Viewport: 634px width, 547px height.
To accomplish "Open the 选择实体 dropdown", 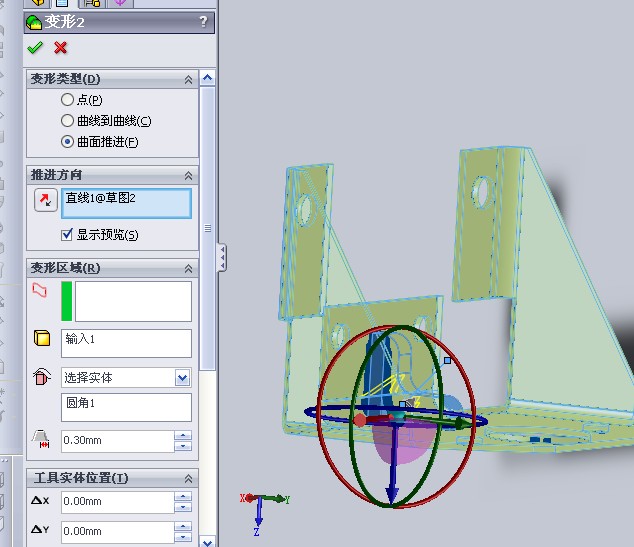I will 182,378.
